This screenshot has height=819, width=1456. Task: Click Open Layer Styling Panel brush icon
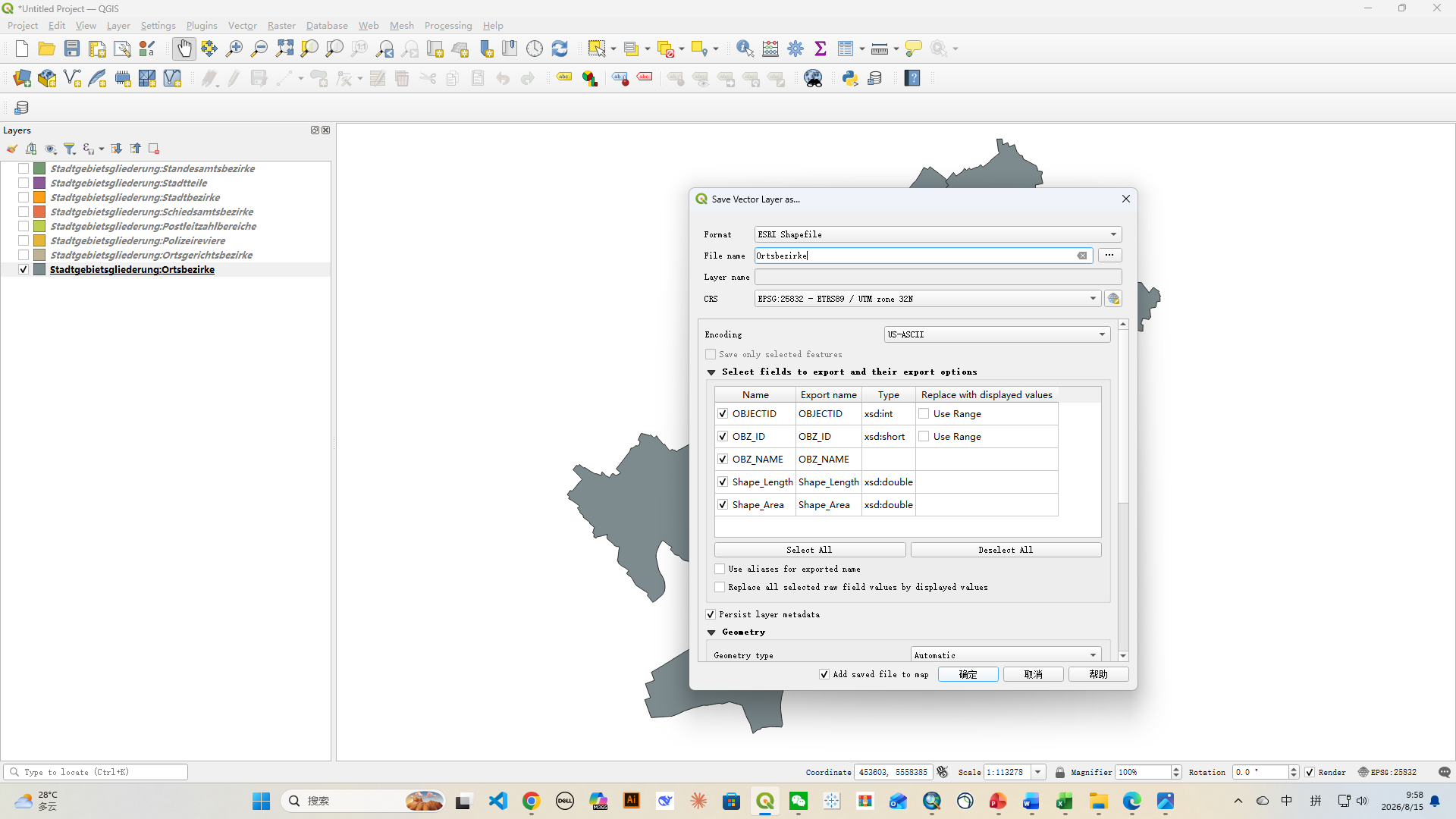[x=12, y=149]
